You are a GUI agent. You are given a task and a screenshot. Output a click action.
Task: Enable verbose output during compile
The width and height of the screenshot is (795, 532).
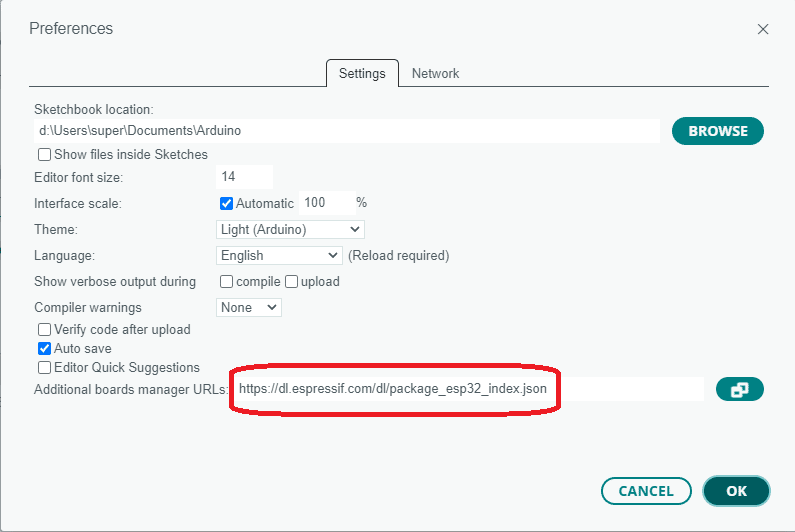point(226,281)
